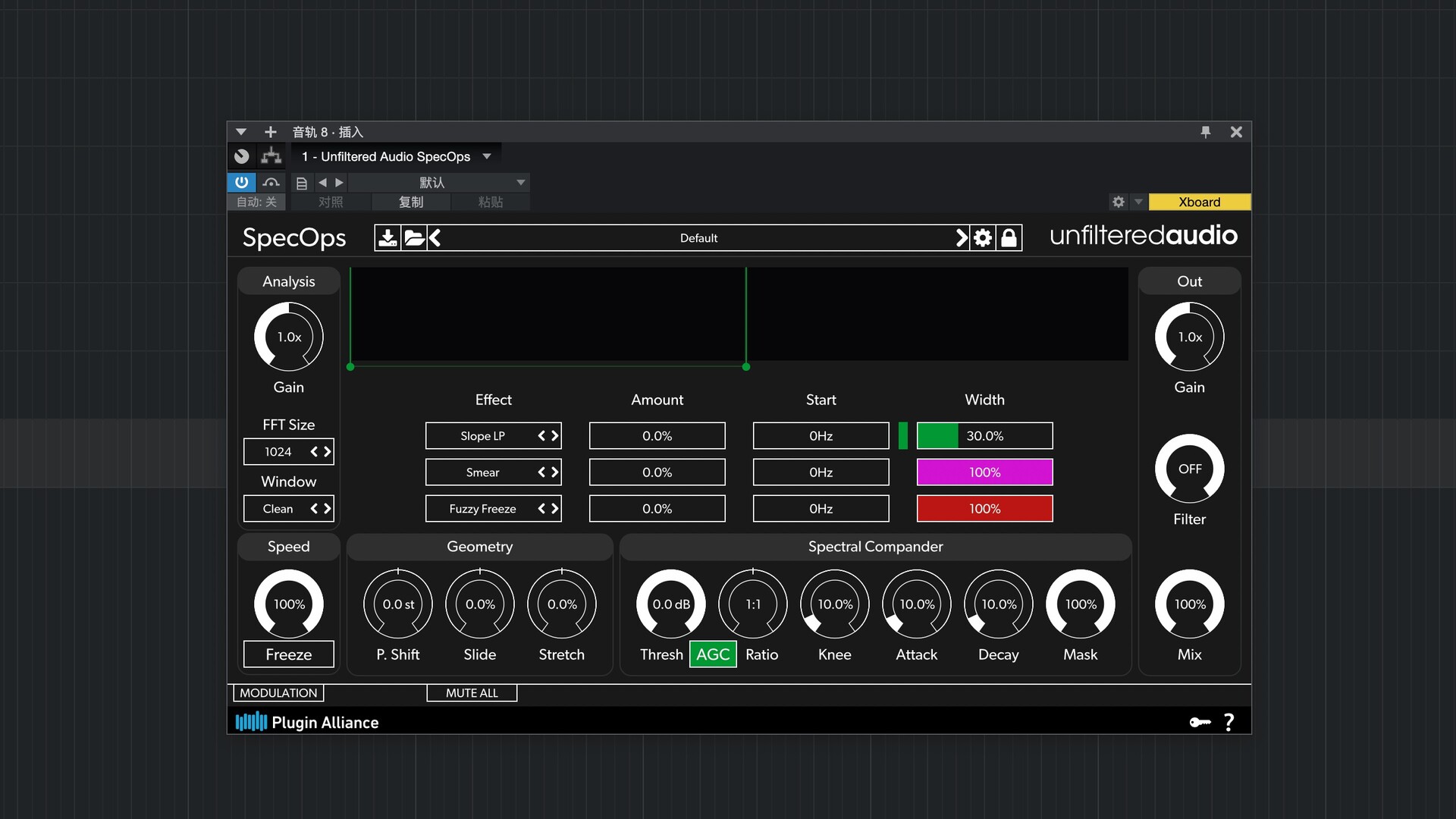
Task: Click the 粘贴 paste button
Action: 491,202
